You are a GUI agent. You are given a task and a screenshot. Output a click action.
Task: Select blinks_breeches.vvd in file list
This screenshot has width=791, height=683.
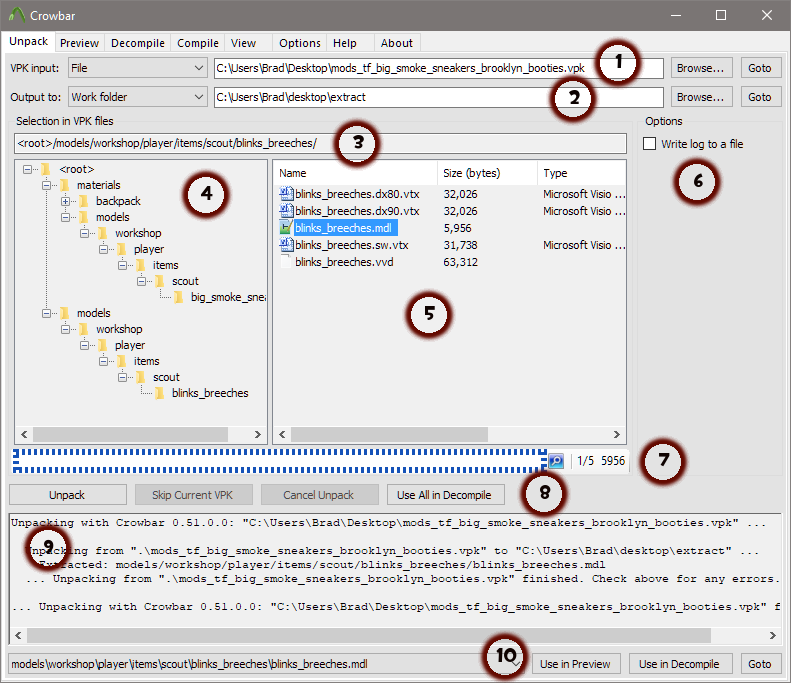[x=344, y=262]
